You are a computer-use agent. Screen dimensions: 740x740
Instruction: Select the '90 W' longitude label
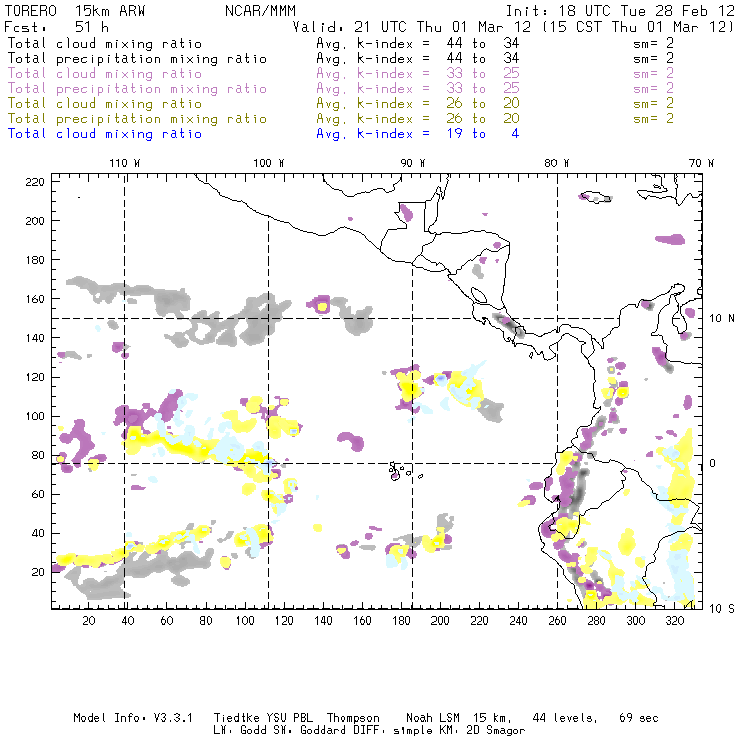[412, 163]
